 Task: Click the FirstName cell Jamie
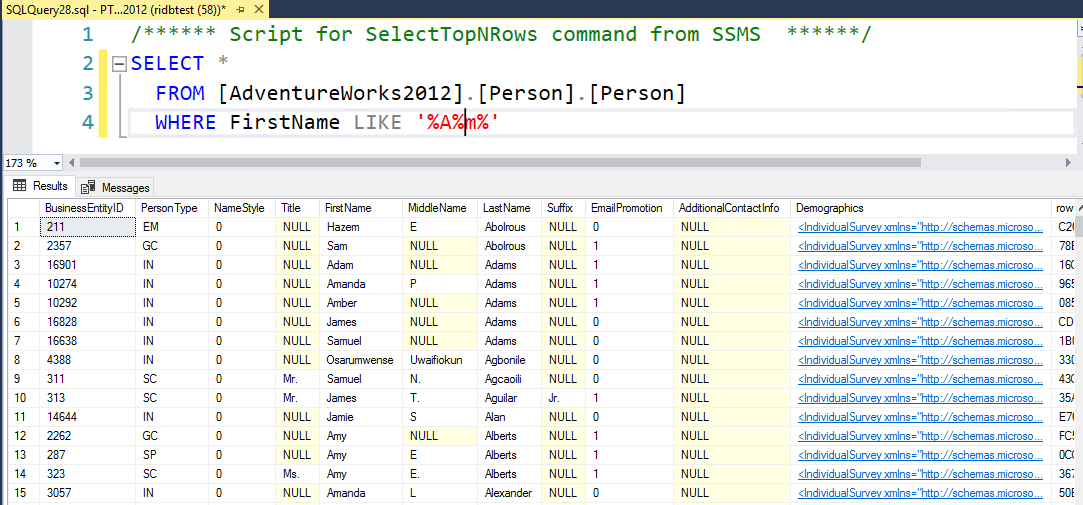click(361, 417)
